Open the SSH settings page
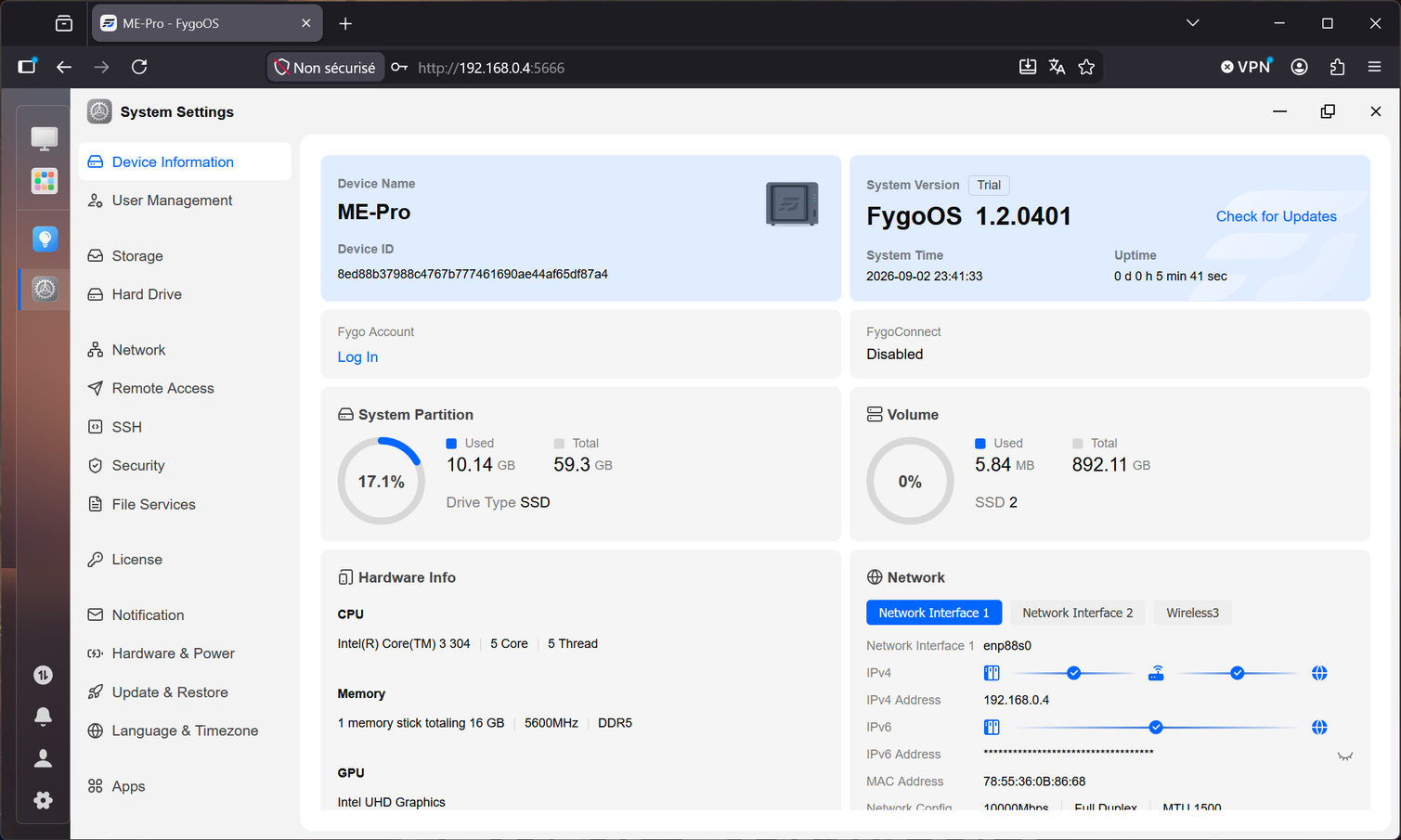Image resolution: width=1401 pixels, height=840 pixels. 186,427
